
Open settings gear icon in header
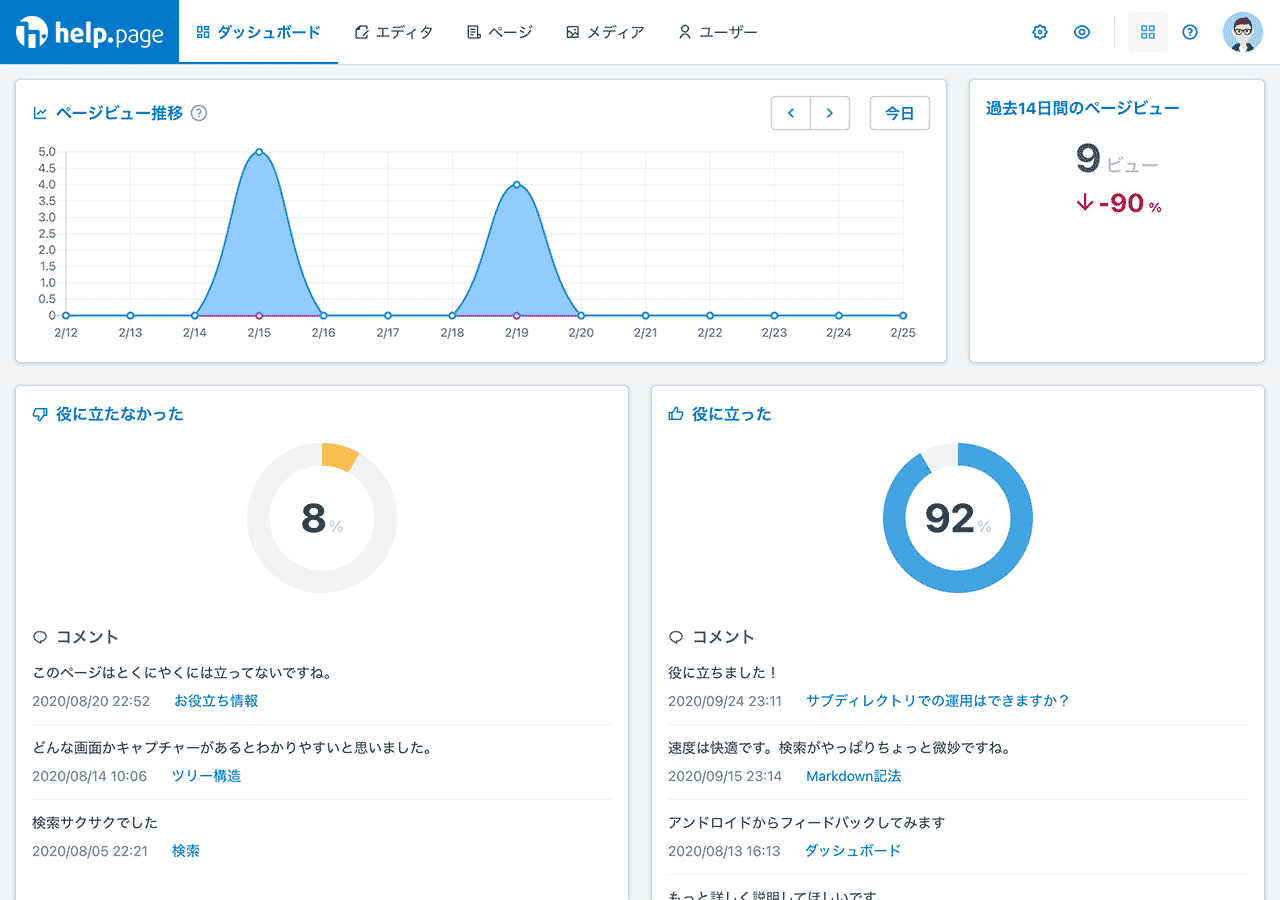coord(1040,32)
